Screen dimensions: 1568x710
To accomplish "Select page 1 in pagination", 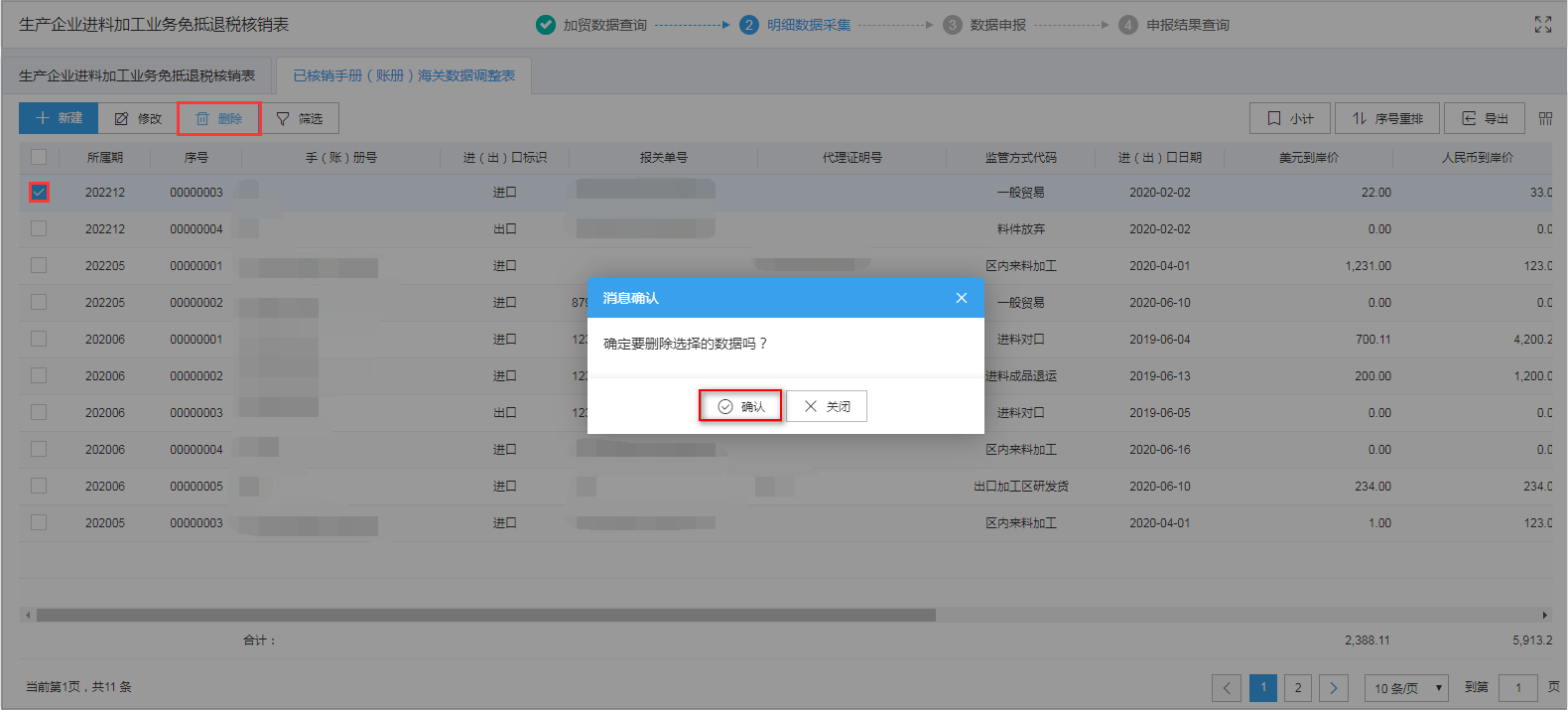I will coord(1263,687).
